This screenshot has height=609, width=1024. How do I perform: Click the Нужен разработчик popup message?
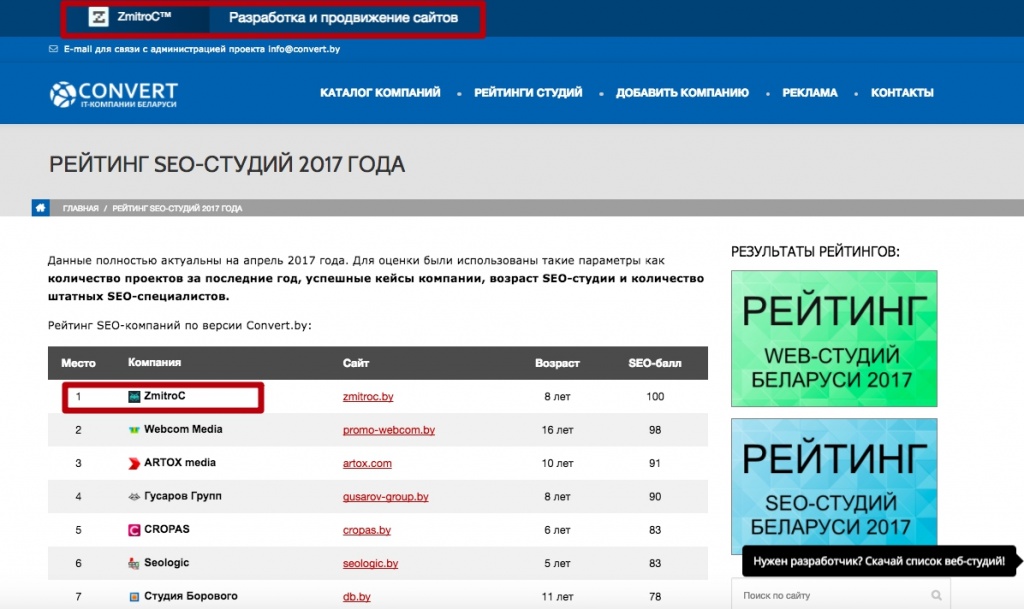click(879, 561)
